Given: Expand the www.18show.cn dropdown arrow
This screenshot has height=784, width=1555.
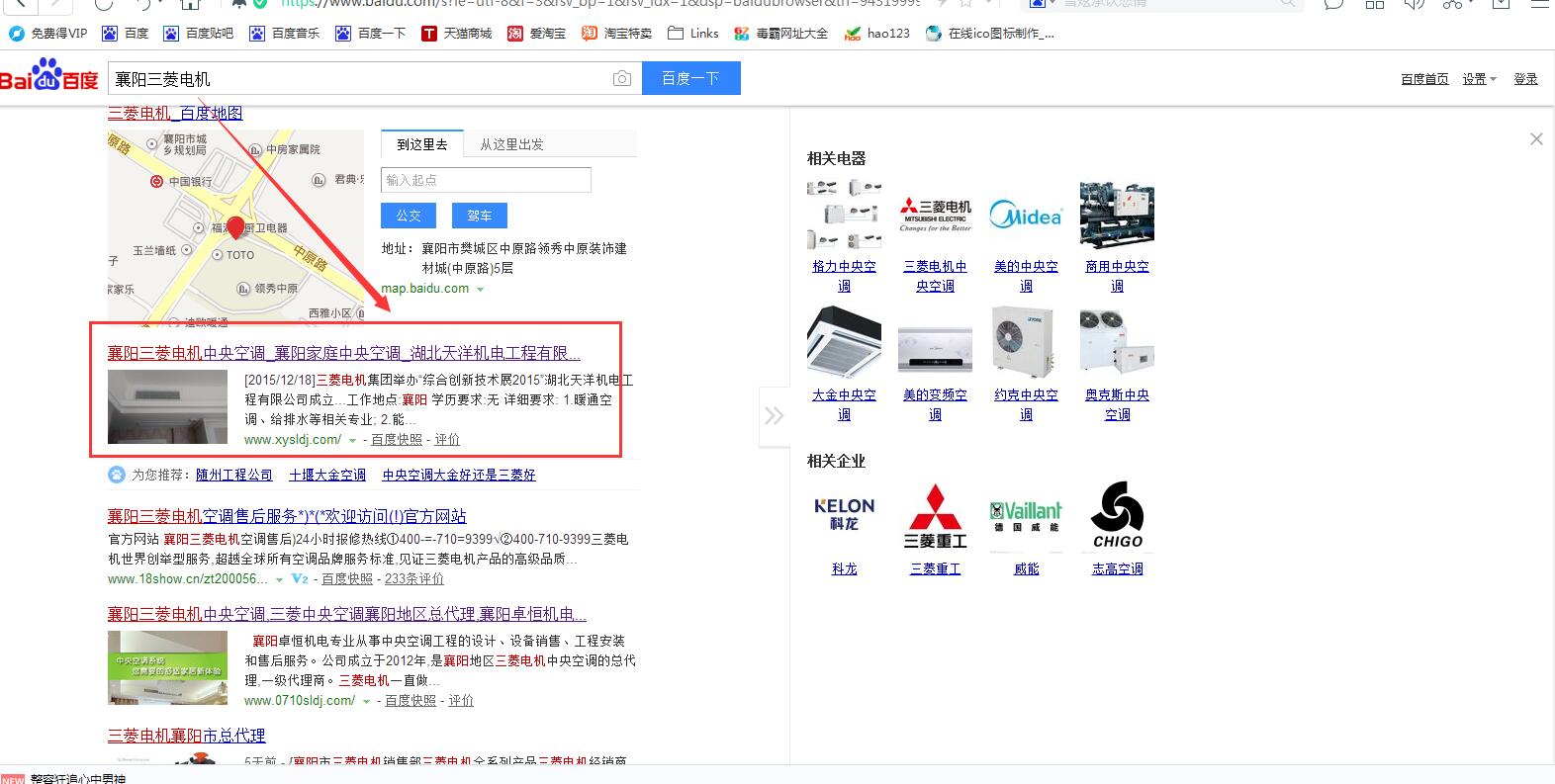Looking at the screenshot, I should pyautogui.click(x=279, y=580).
